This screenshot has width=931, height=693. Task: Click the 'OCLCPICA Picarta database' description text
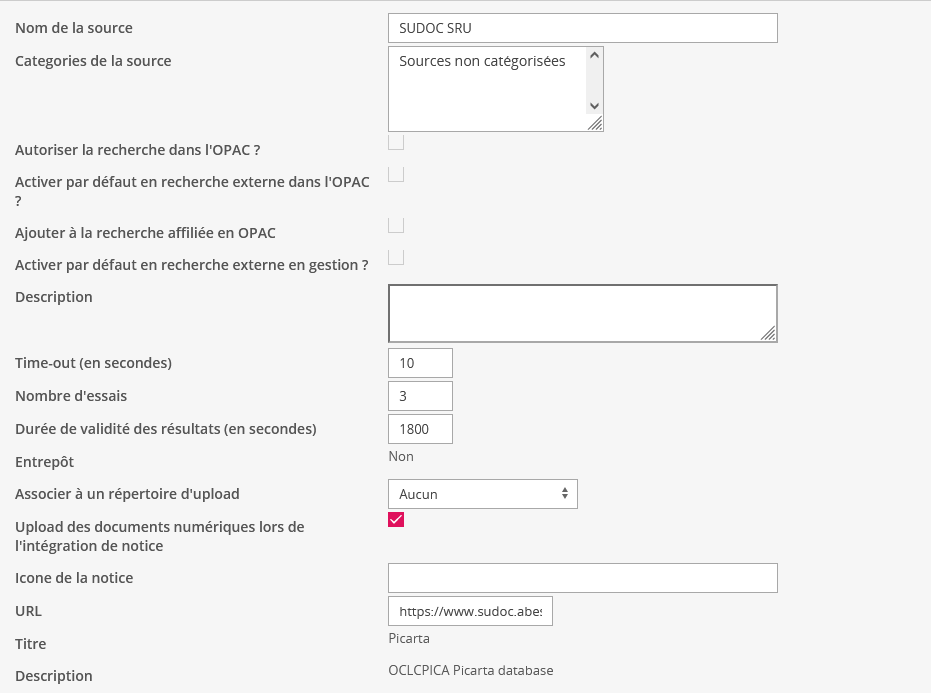(470, 670)
